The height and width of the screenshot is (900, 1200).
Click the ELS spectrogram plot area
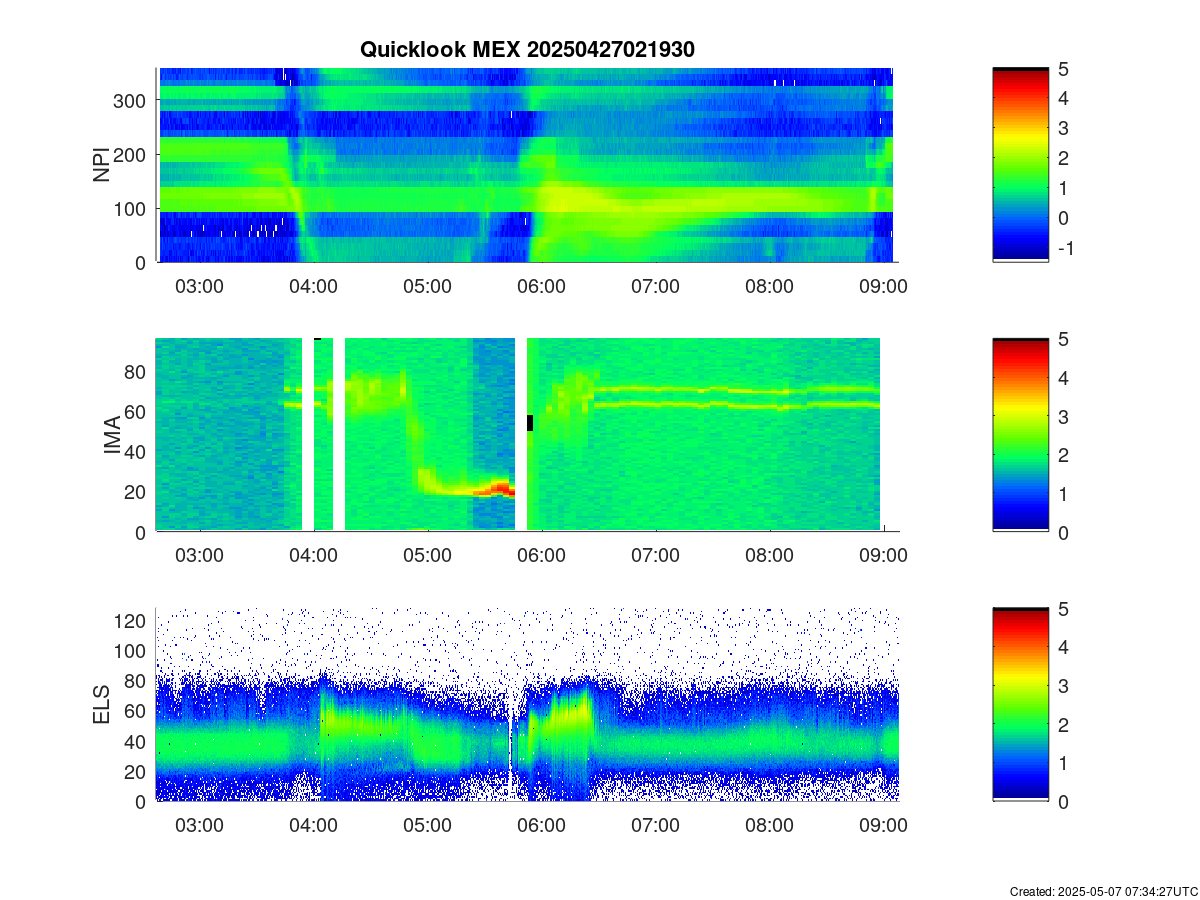pos(527,704)
